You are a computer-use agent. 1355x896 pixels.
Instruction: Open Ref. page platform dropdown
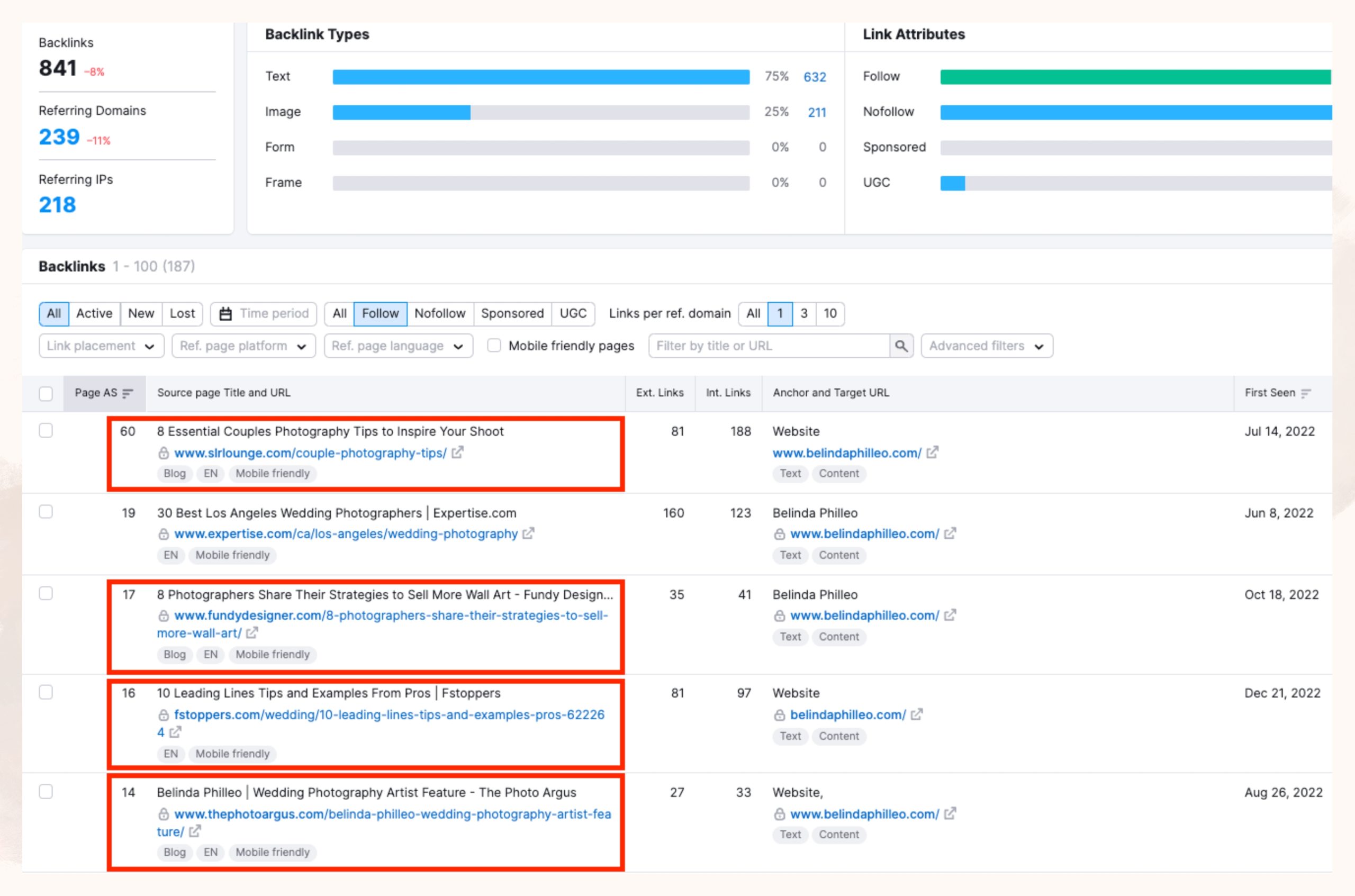click(x=243, y=346)
